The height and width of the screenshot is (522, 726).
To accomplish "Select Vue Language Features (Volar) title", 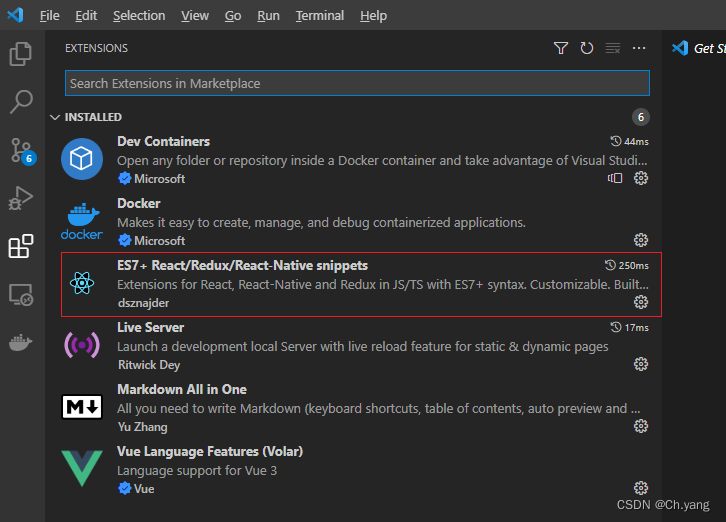I will 210,452.
